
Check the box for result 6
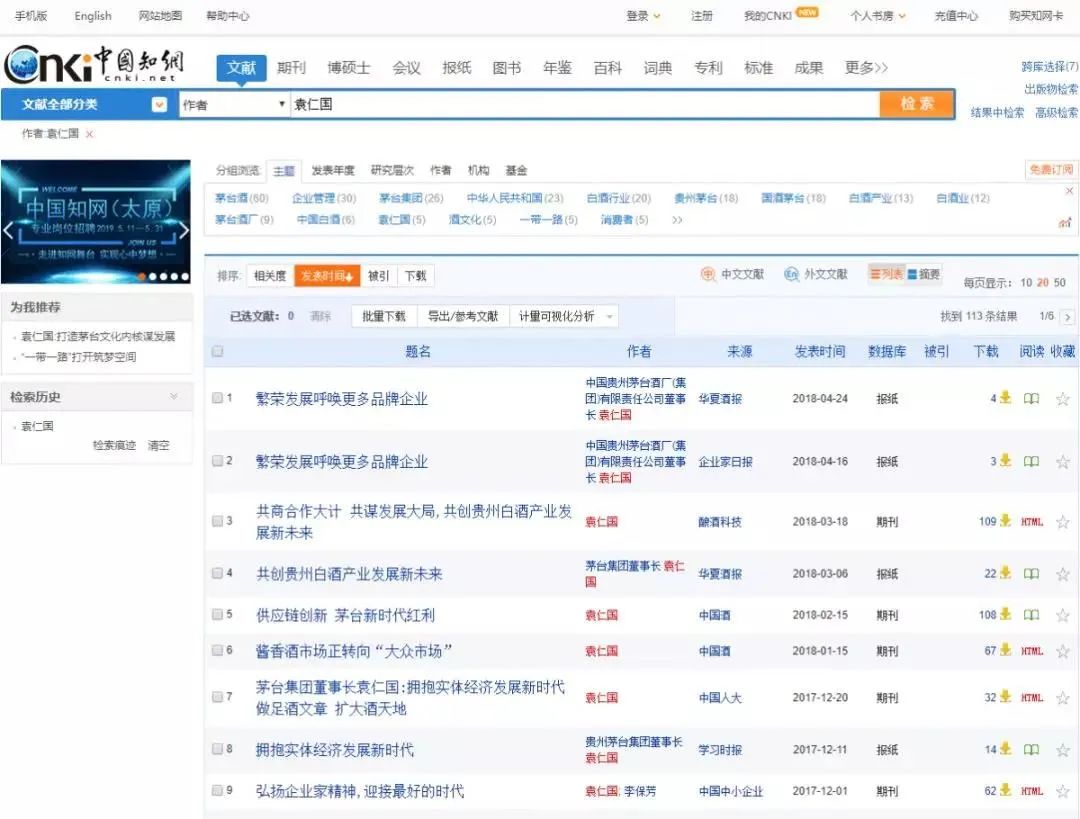tap(218, 650)
